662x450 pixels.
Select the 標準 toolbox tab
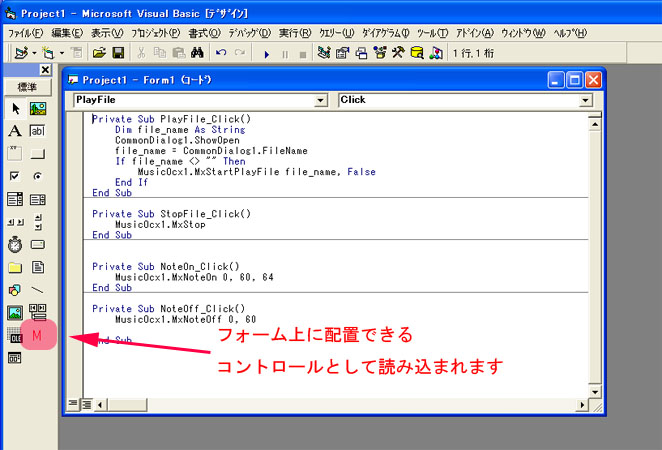coord(27,87)
